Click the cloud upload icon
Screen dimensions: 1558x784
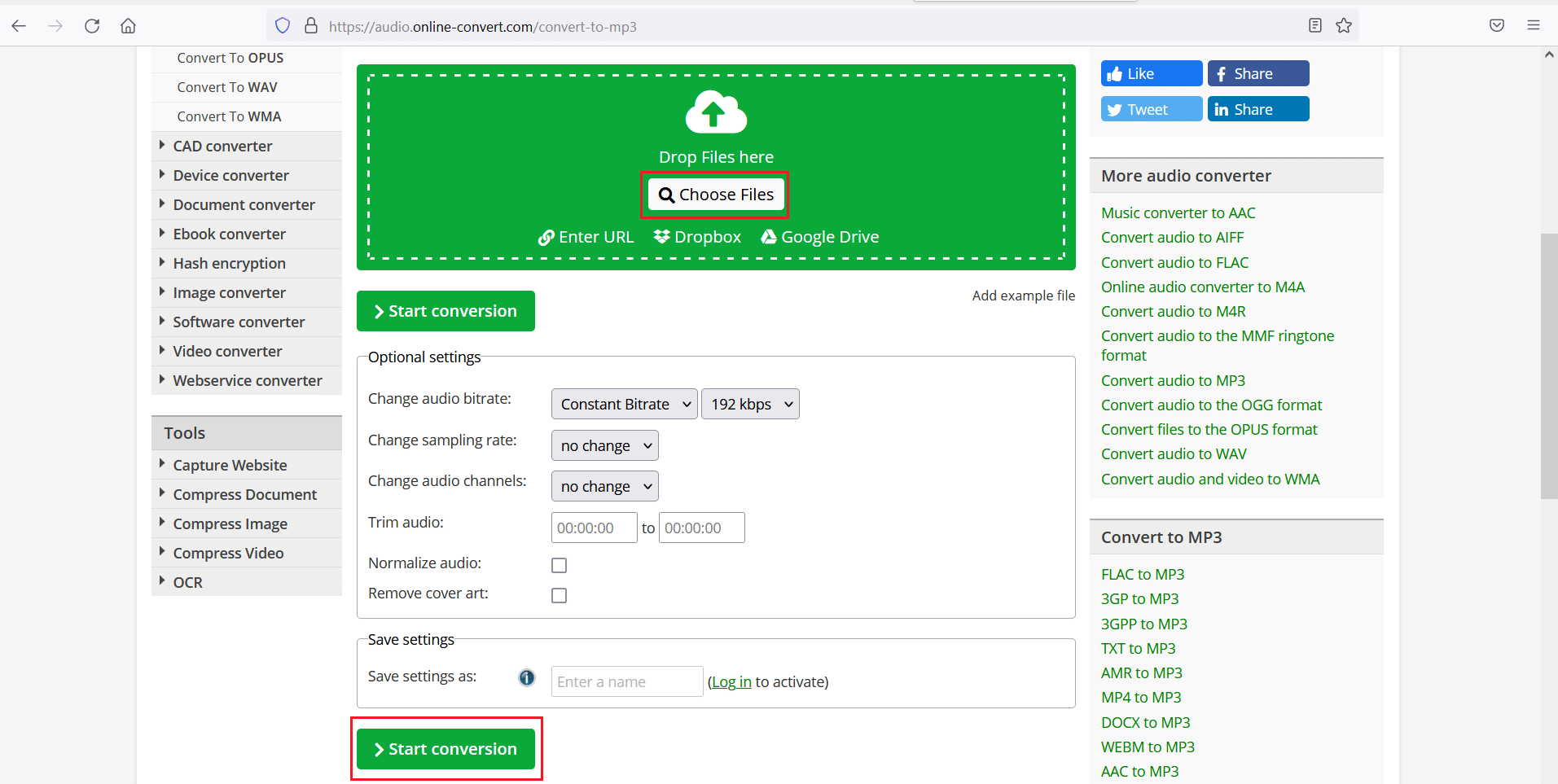click(715, 112)
